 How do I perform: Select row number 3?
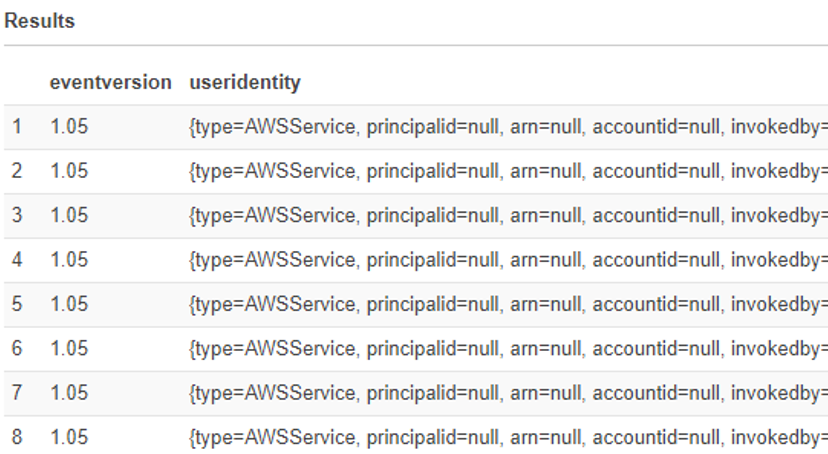pos(17,215)
